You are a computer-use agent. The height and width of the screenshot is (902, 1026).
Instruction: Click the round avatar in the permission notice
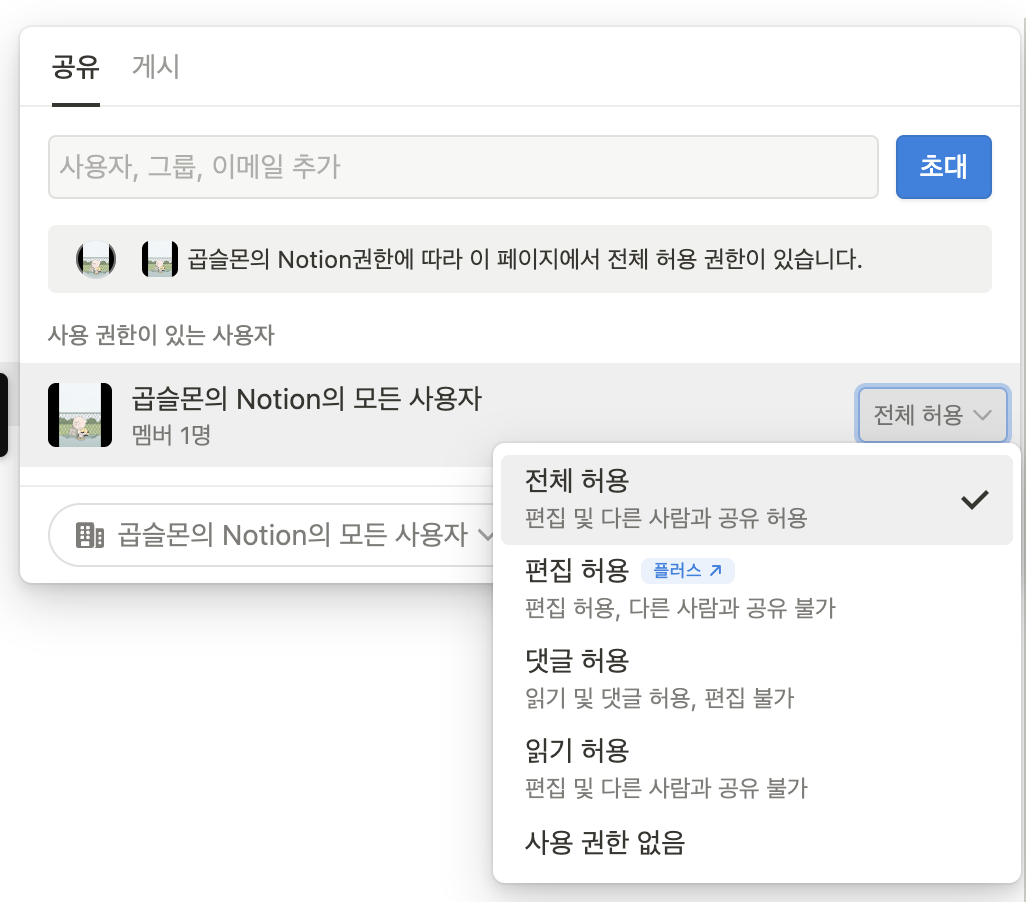[96, 259]
